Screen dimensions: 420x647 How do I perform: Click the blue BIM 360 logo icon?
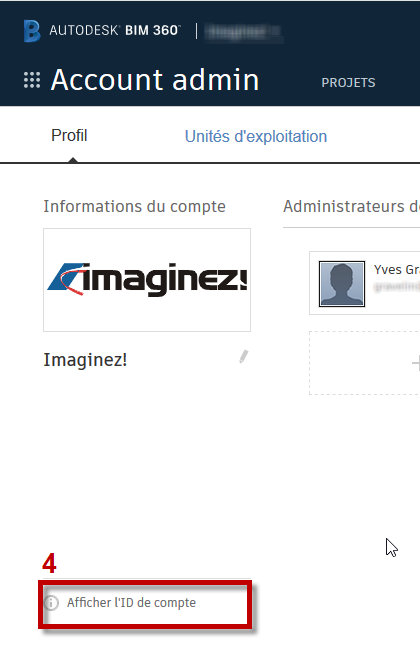tap(32, 31)
